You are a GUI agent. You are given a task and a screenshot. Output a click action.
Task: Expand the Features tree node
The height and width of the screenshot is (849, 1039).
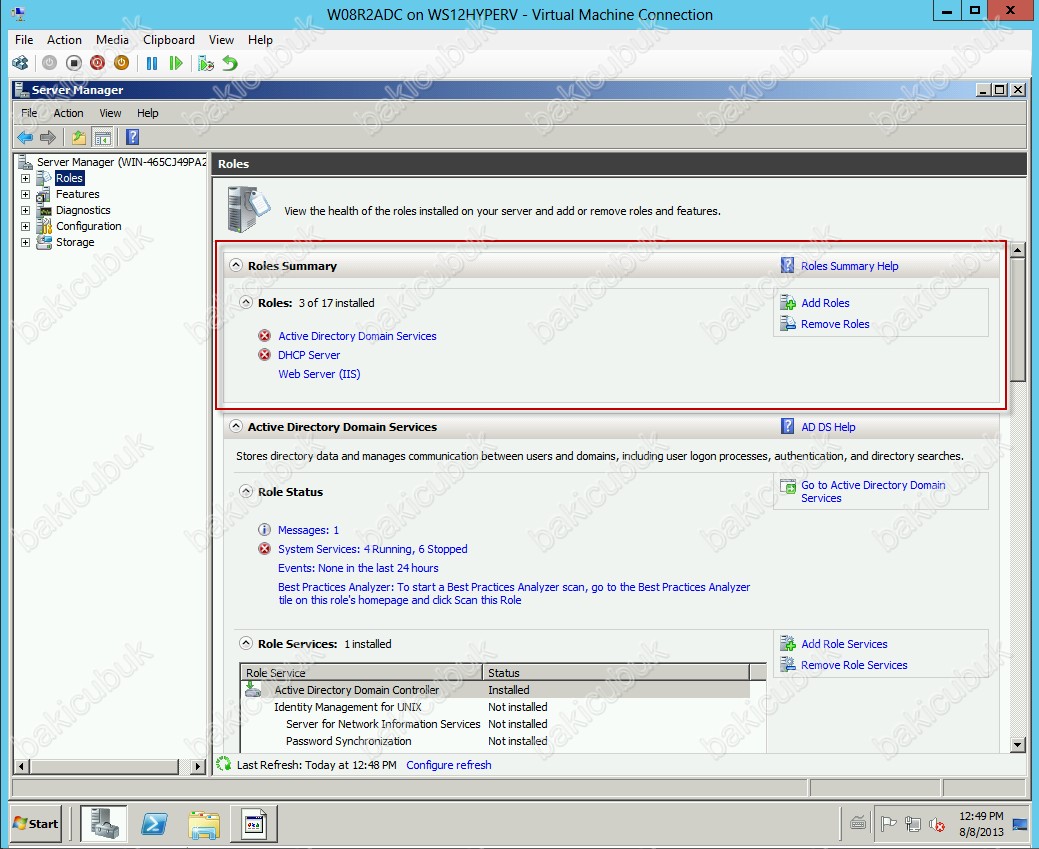(x=25, y=194)
